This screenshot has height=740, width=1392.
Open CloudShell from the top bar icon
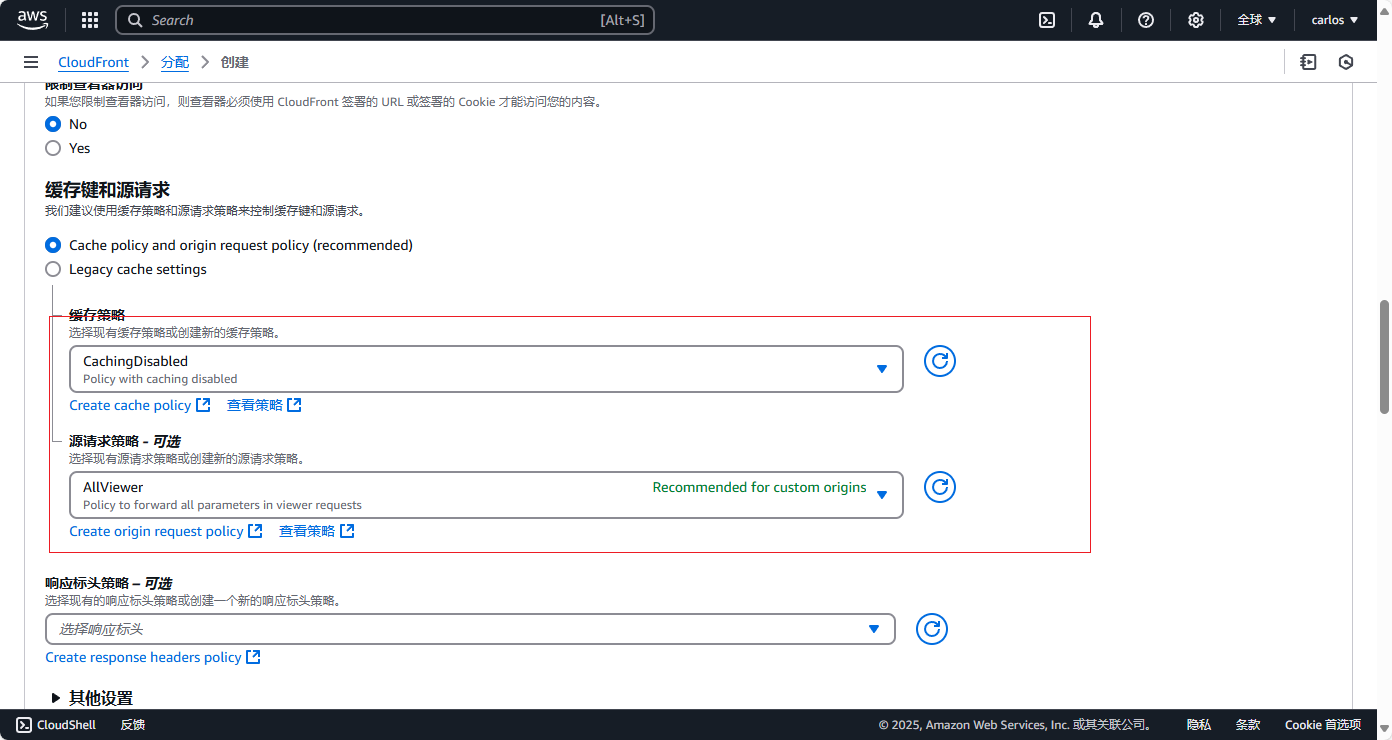click(1047, 20)
